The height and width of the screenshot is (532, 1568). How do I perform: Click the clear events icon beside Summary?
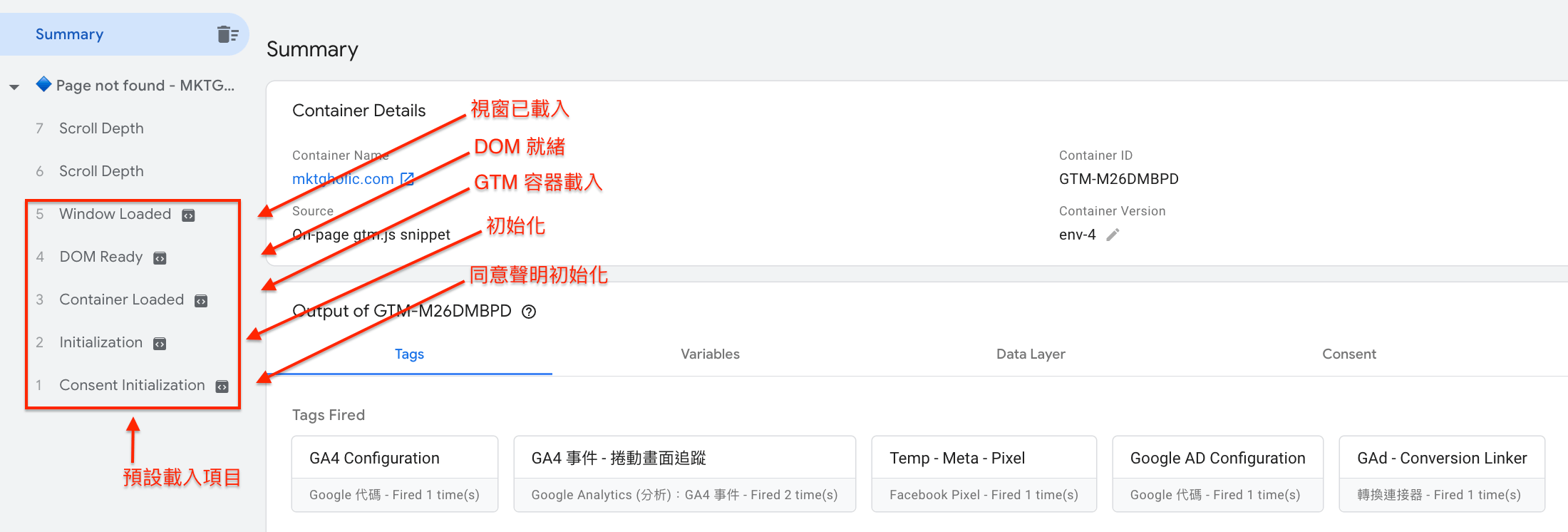pyautogui.click(x=227, y=34)
